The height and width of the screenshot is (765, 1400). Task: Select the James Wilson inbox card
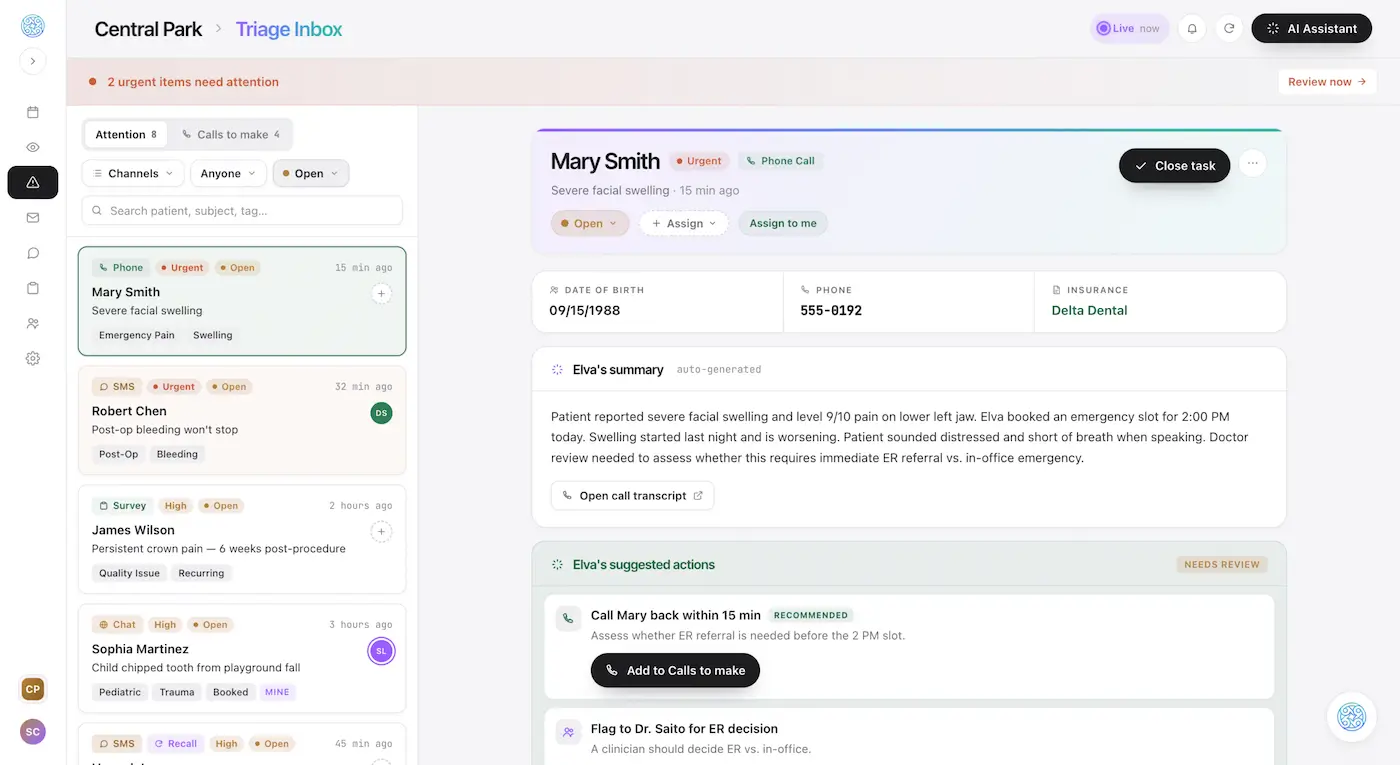[x=242, y=539]
